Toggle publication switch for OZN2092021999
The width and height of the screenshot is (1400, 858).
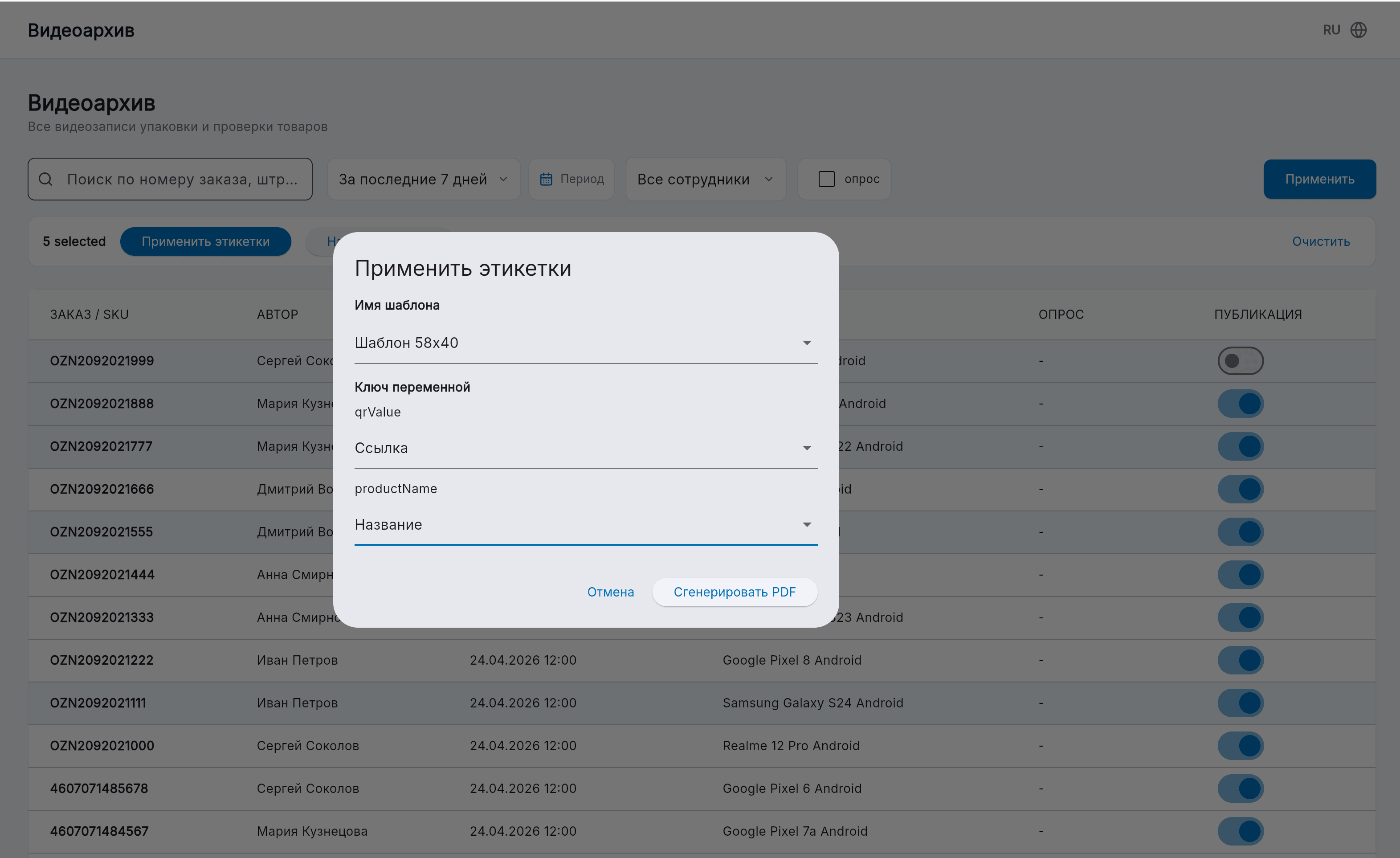coord(1241,361)
